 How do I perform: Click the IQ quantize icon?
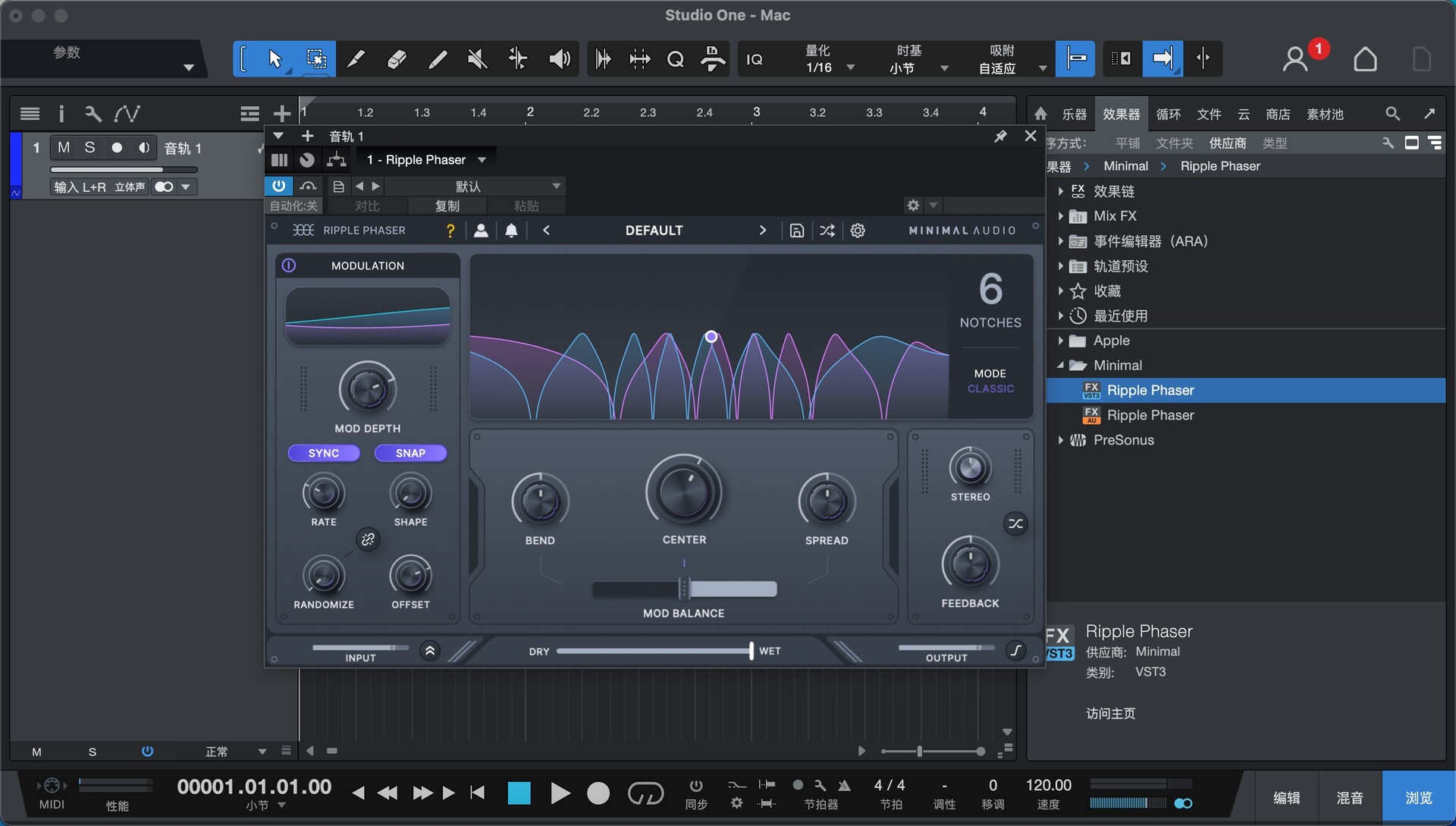click(755, 59)
